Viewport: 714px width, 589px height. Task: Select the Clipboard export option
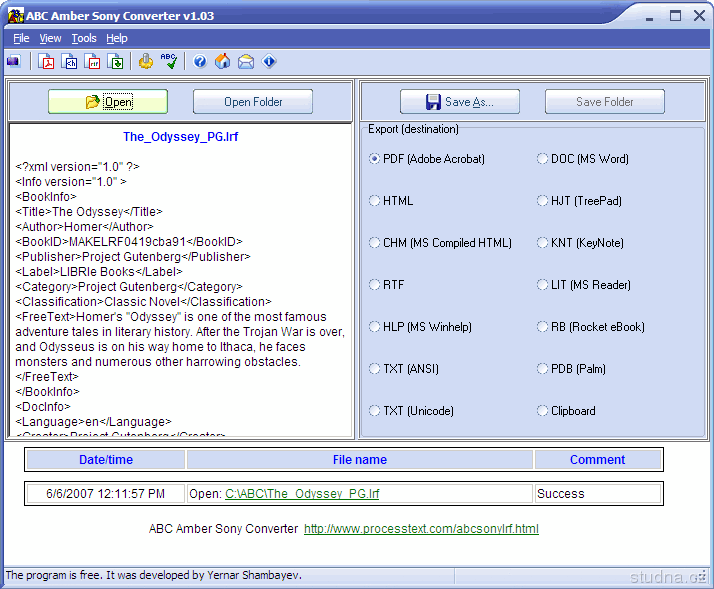click(x=543, y=411)
